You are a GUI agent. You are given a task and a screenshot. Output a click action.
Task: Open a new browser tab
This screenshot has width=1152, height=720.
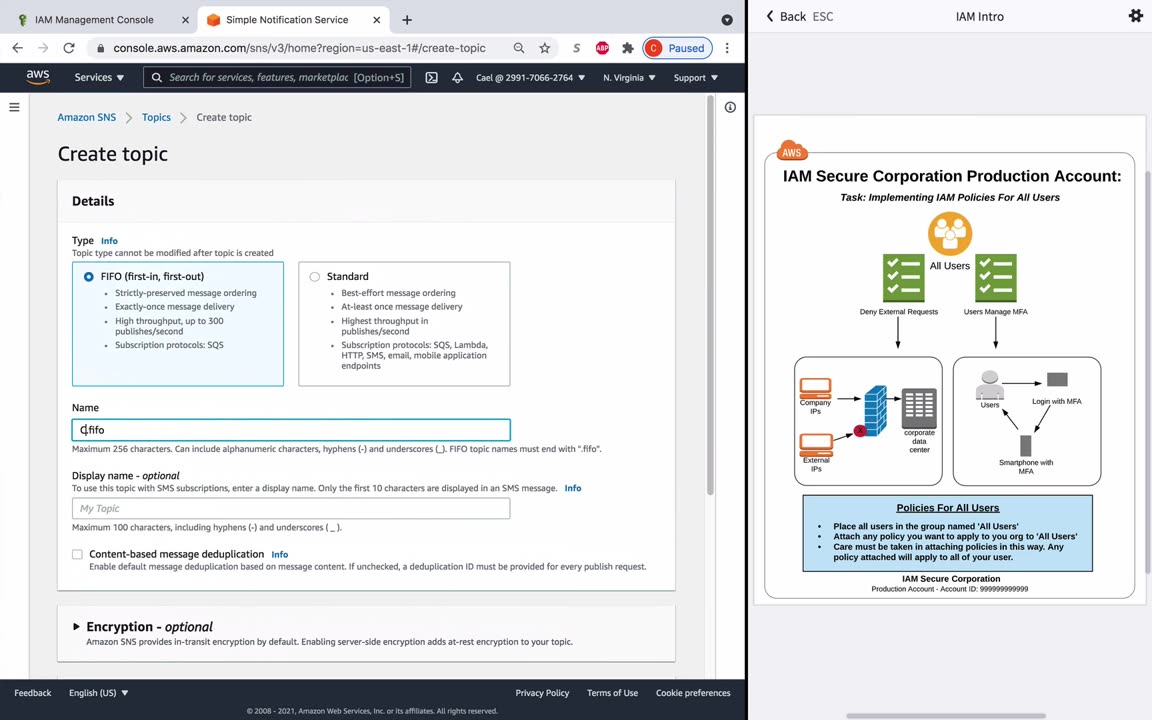[406, 20]
